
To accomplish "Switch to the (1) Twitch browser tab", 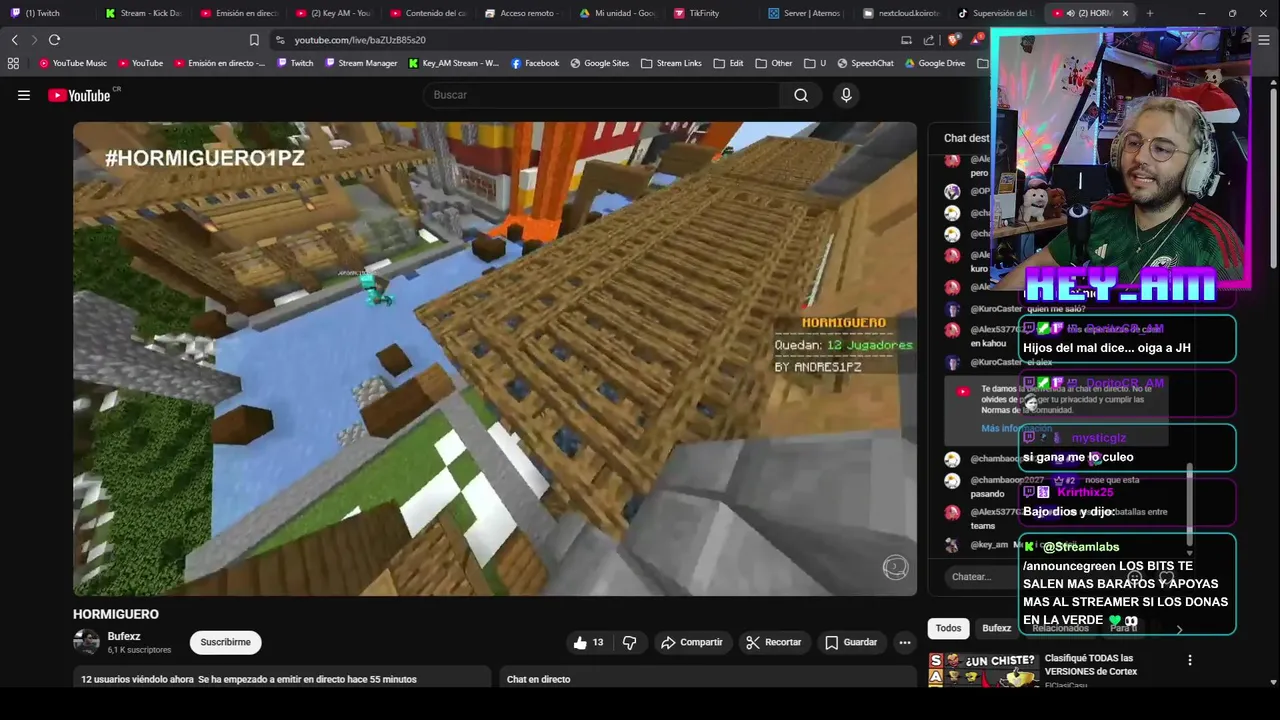I will tap(45, 13).
